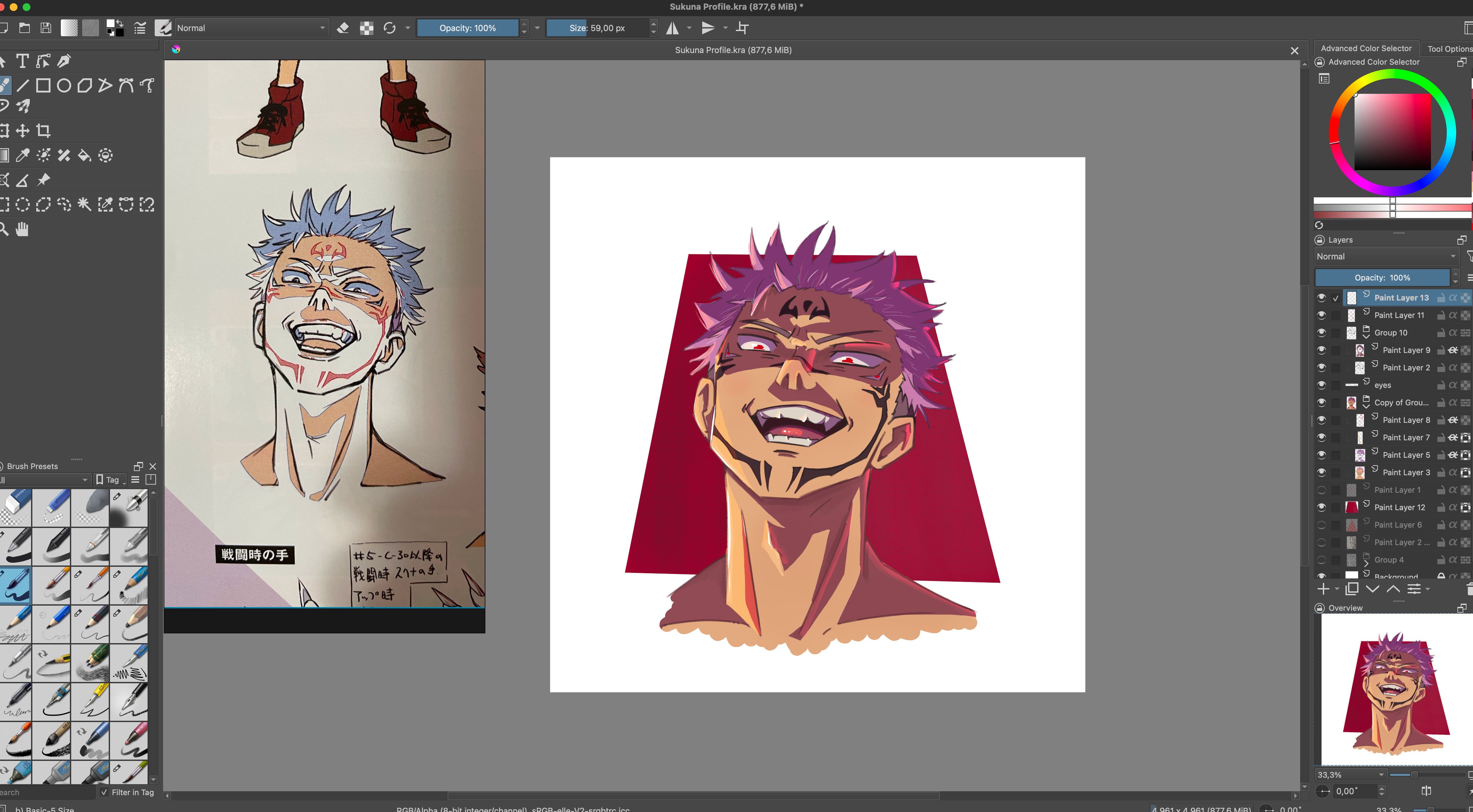Select the Polyline tool
1473x812 pixels.
click(x=105, y=86)
